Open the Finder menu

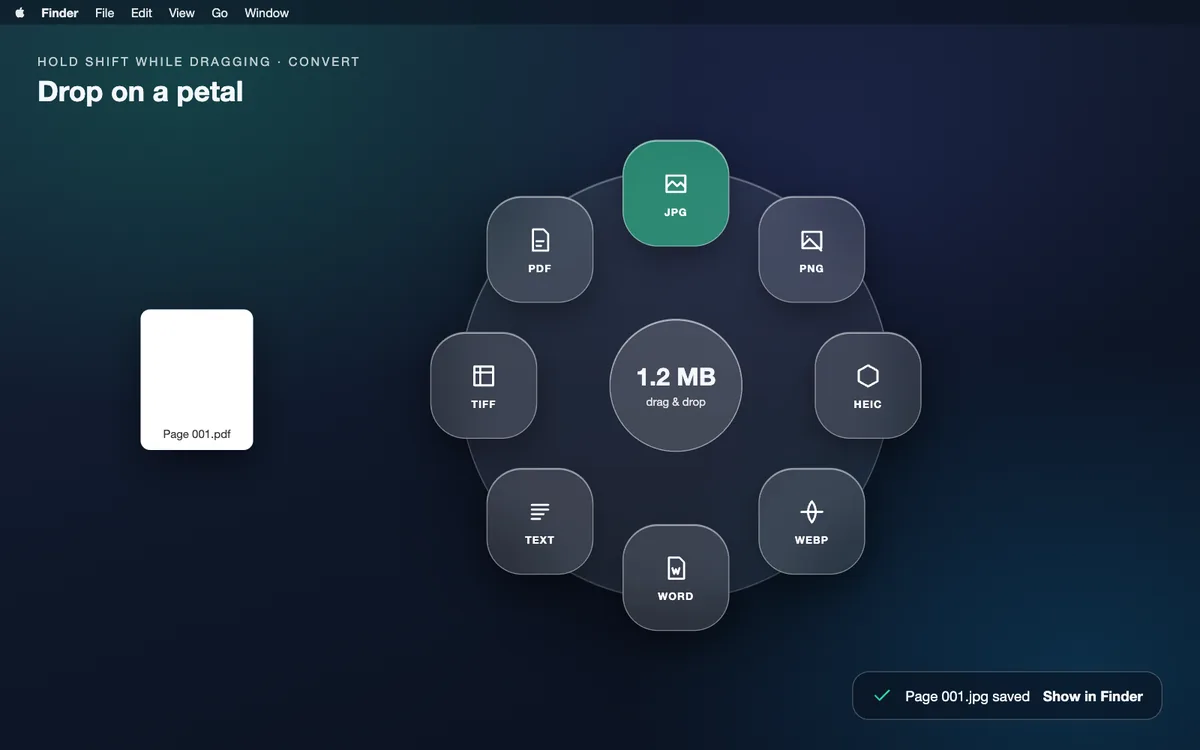pos(60,13)
